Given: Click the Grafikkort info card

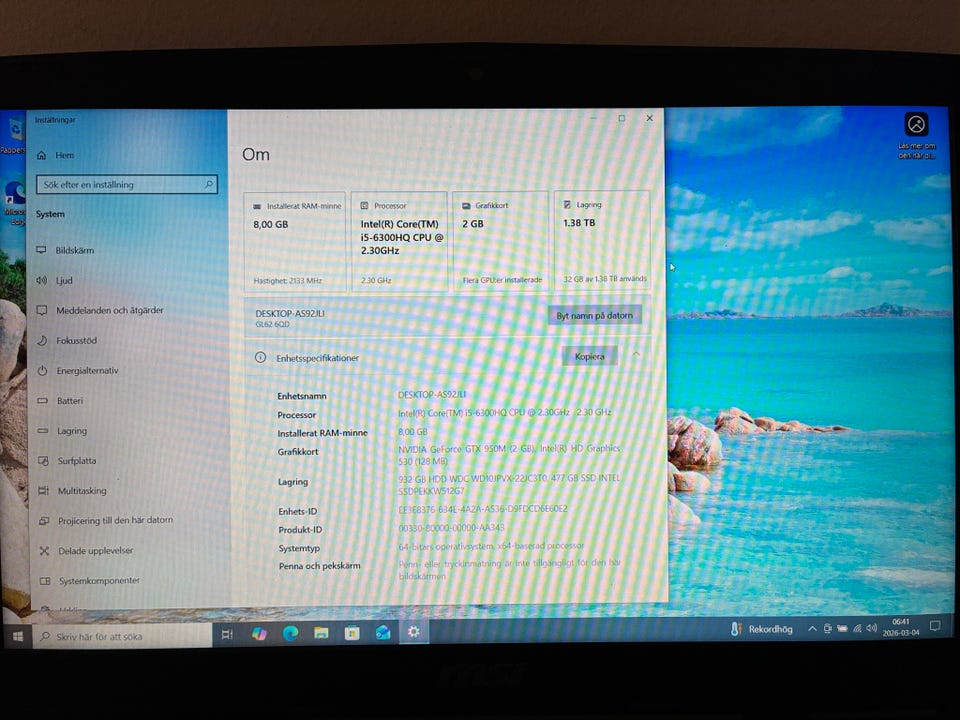Looking at the screenshot, I should [x=501, y=241].
